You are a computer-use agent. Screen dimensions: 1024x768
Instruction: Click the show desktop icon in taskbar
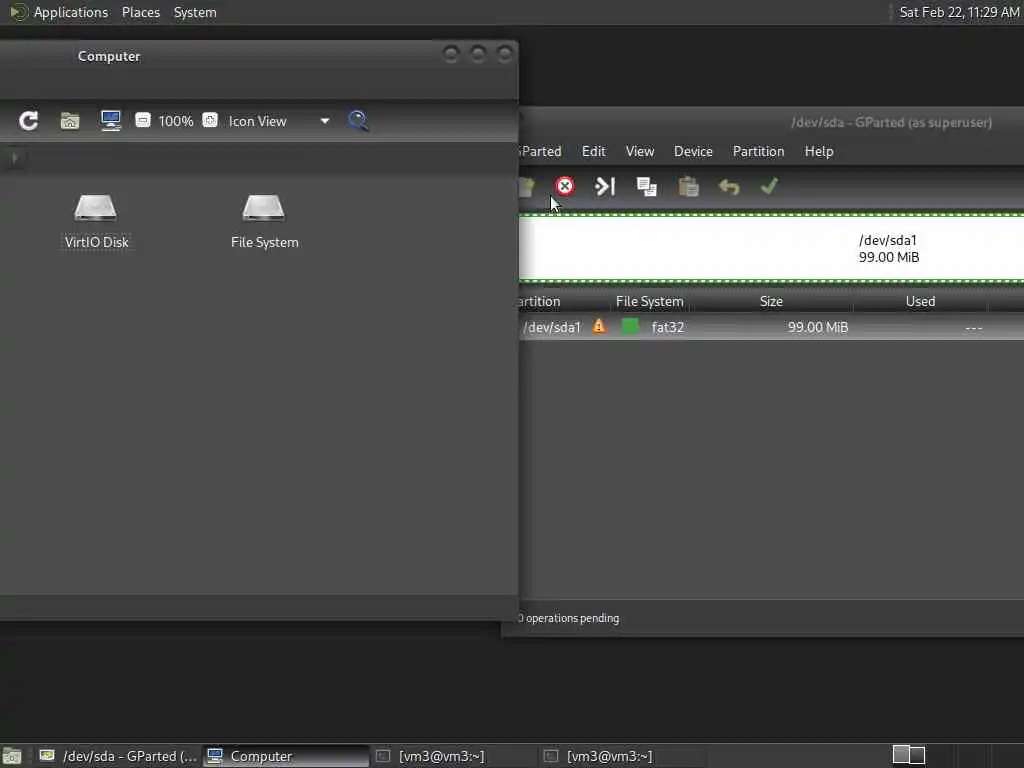pos(12,756)
